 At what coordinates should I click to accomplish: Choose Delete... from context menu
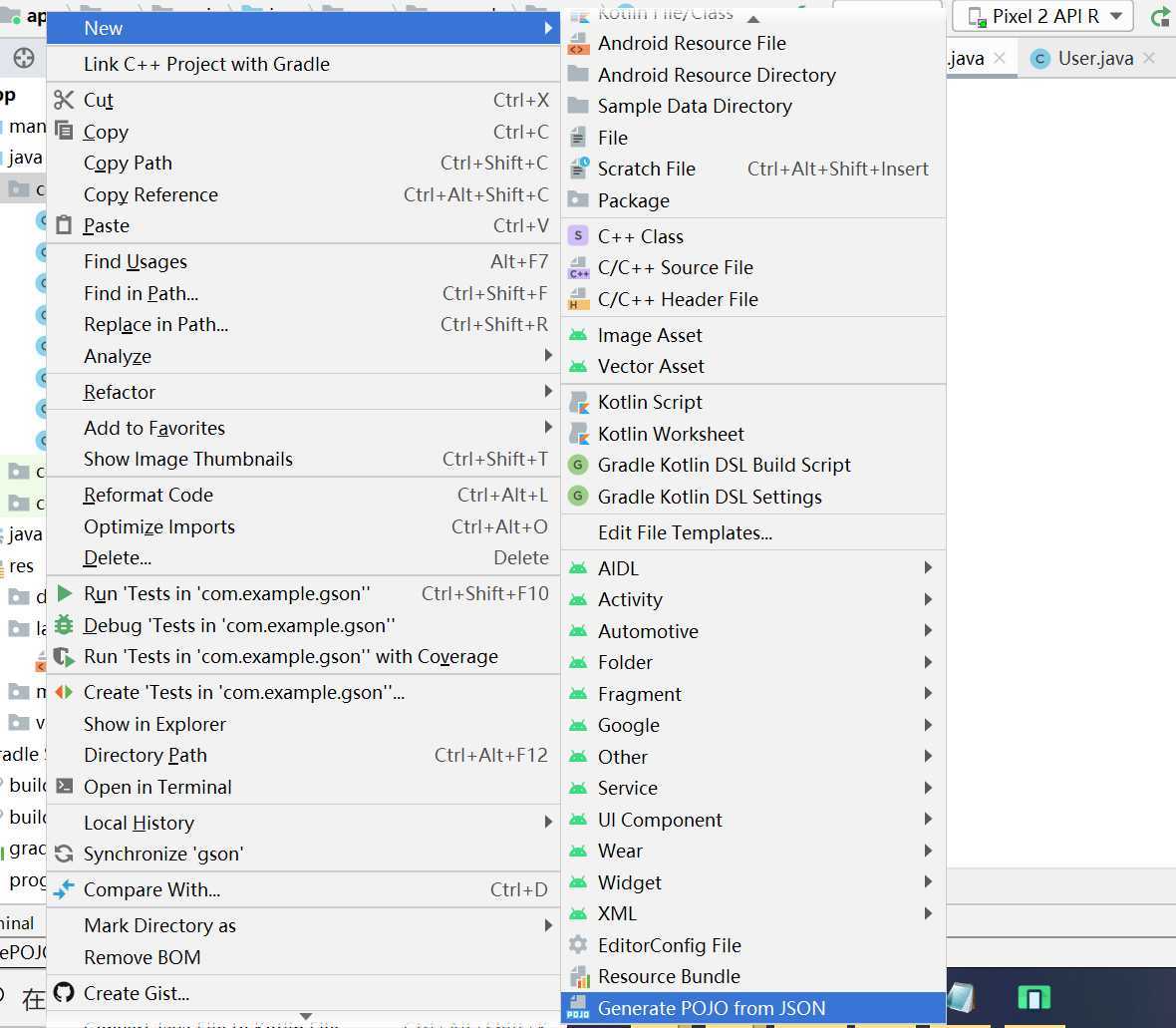click(x=303, y=558)
